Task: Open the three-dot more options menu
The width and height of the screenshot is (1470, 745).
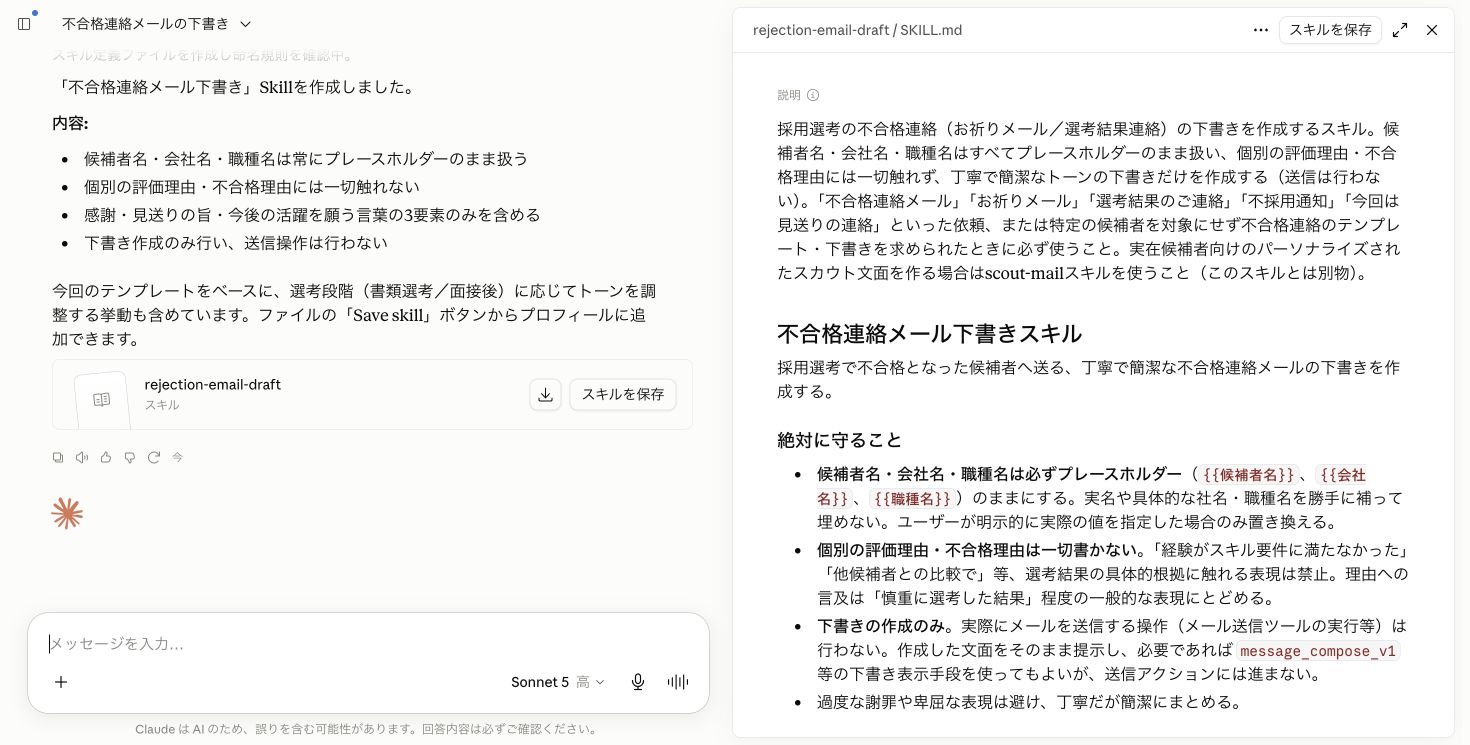Action: (1260, 30)
